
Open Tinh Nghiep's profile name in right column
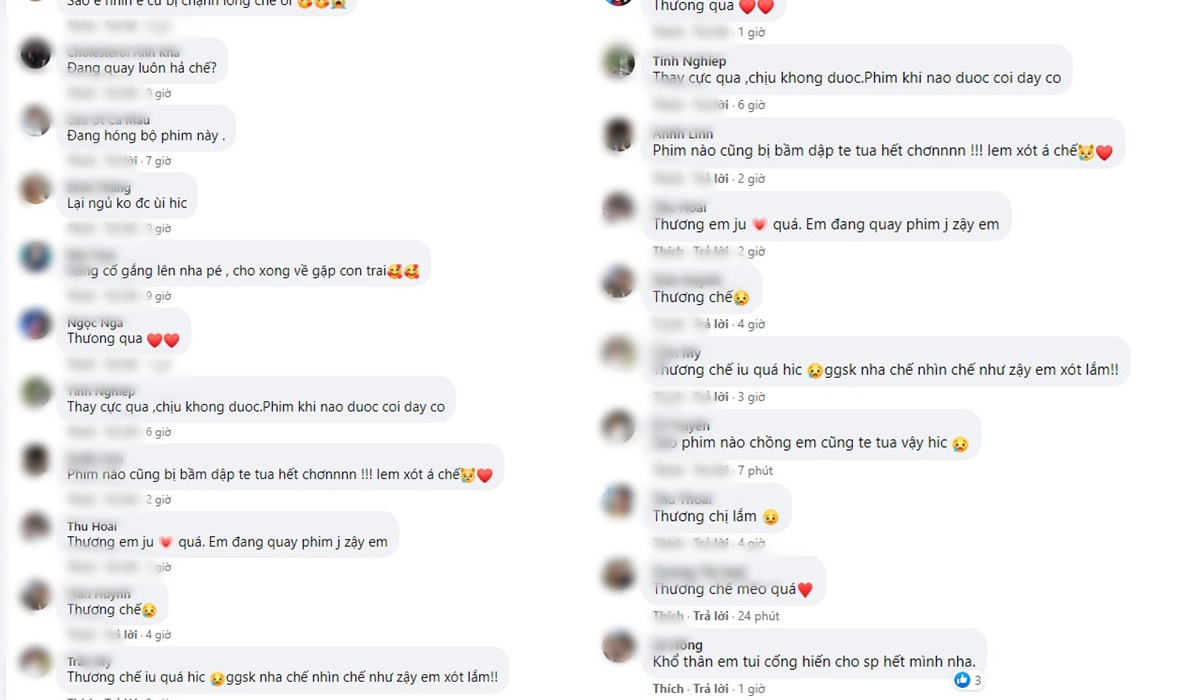[689, 61]
